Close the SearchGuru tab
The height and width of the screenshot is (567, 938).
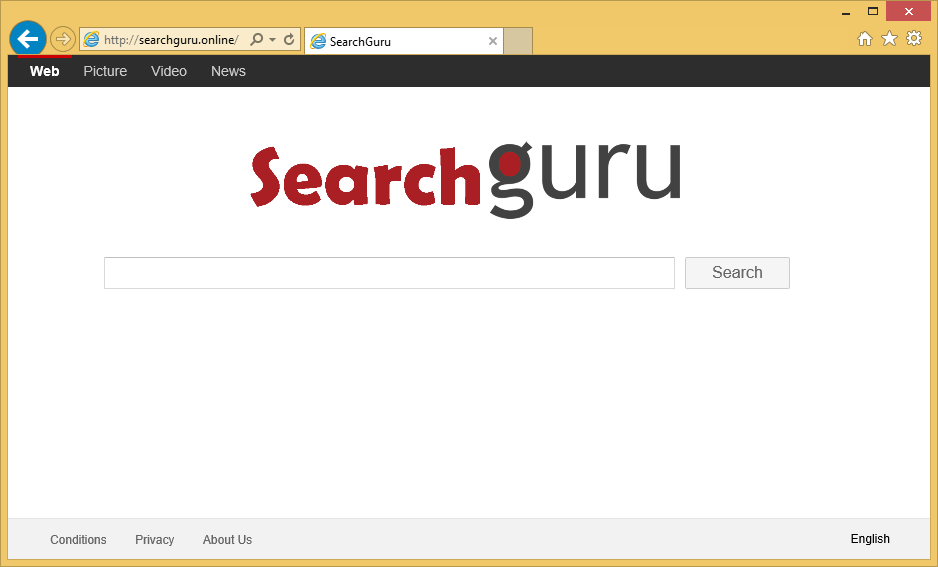coord(493,41)
